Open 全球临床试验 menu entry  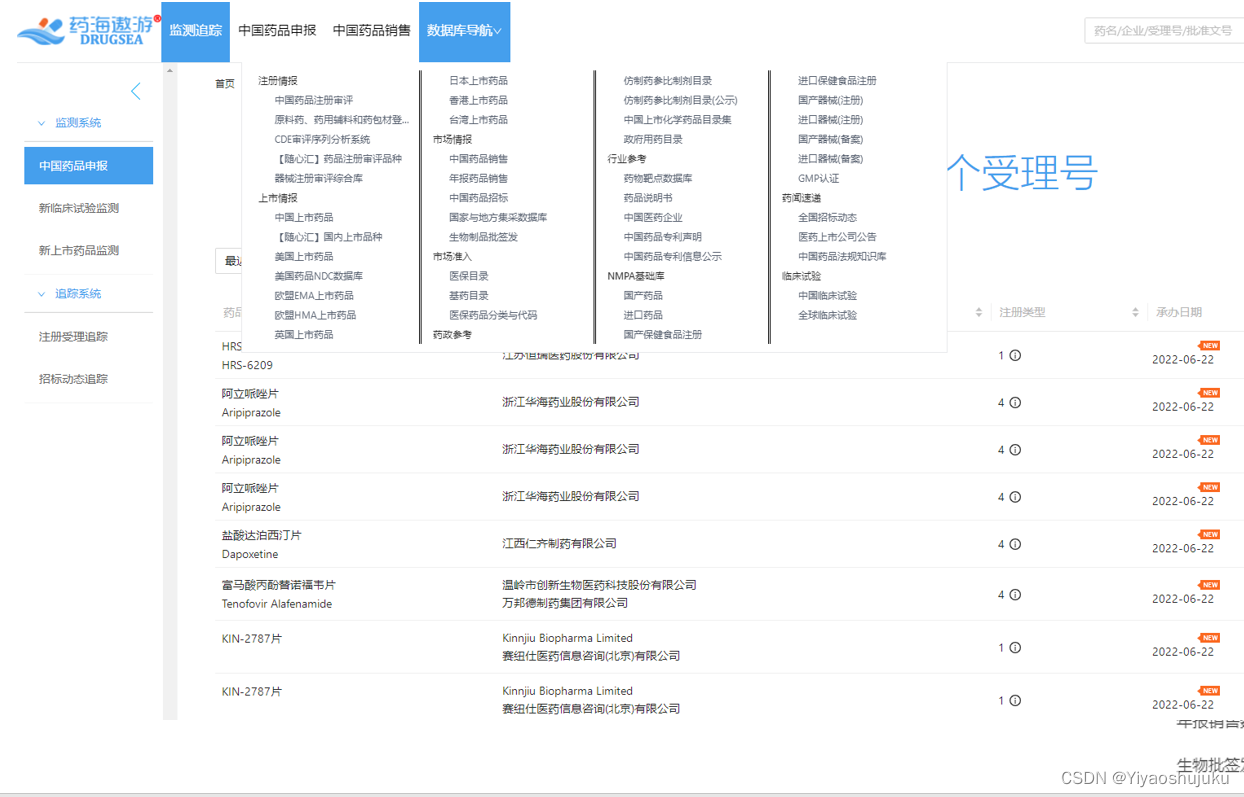pos(827,315)
